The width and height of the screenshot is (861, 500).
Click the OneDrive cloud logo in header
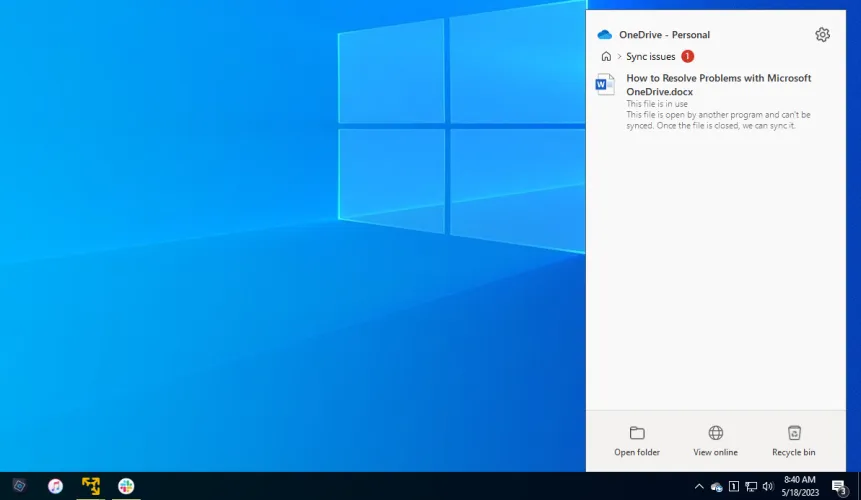click(x=604, y=35)
